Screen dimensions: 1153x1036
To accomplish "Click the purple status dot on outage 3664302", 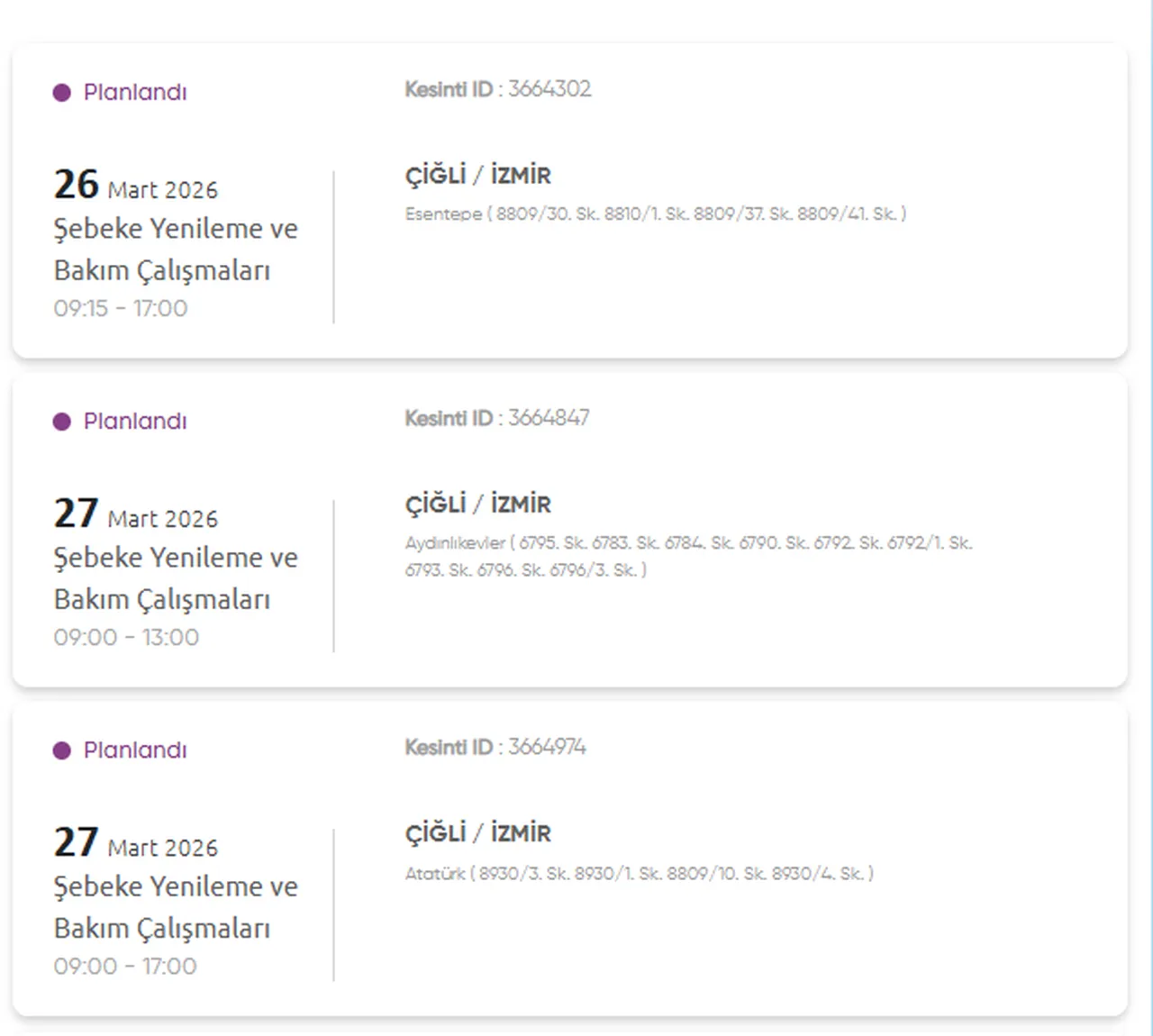I will point(61,93).
